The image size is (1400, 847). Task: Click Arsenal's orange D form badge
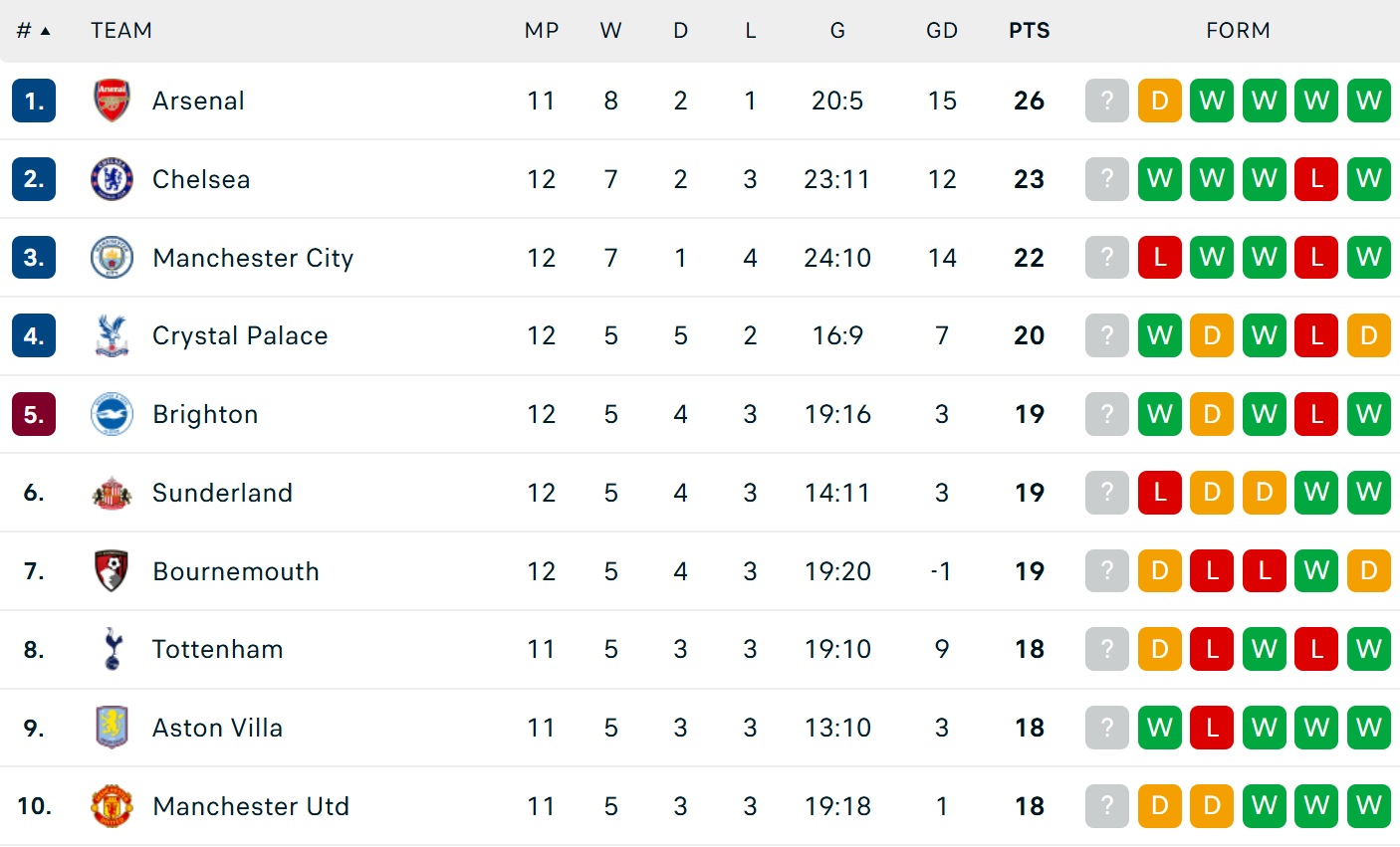[x=1159, y=101]
